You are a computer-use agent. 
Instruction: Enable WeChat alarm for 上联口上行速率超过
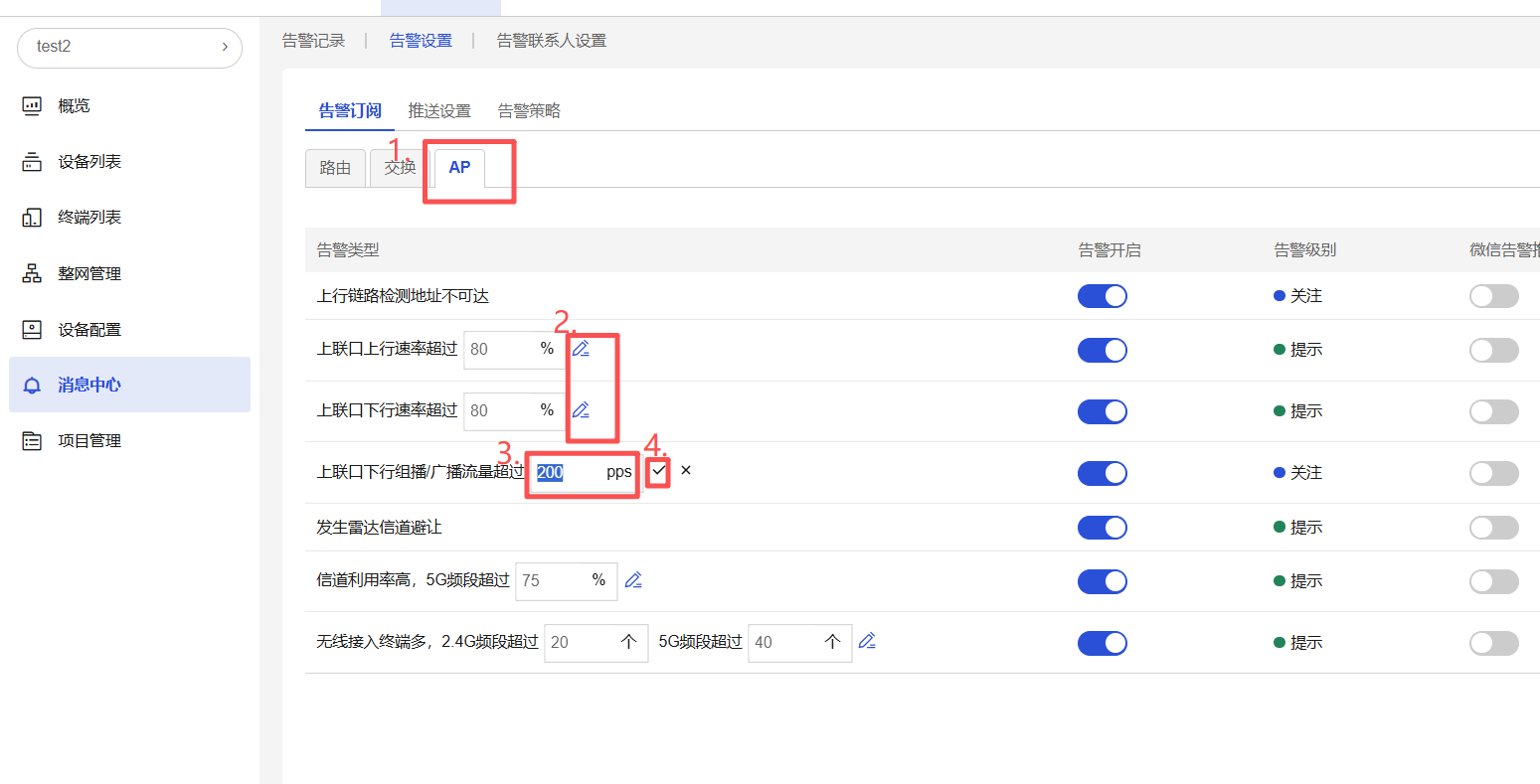pos(1493,350)
